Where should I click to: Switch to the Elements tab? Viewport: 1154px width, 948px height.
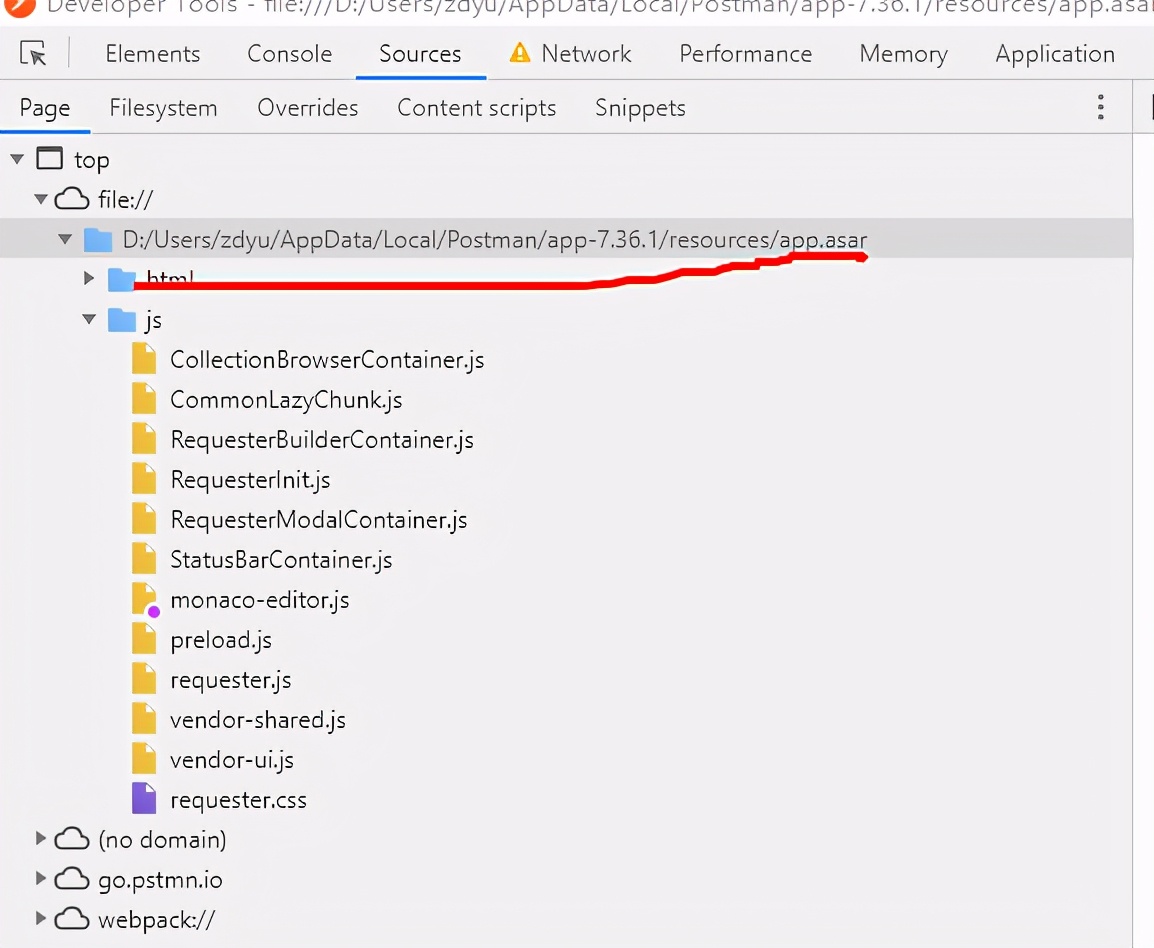tap(153, 54)
